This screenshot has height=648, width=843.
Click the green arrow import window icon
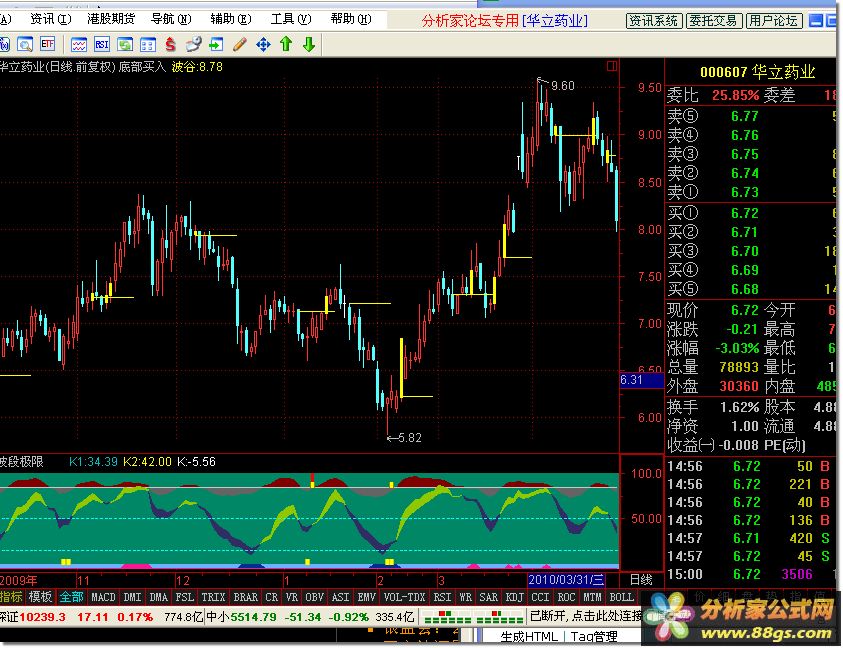[216, 45]
